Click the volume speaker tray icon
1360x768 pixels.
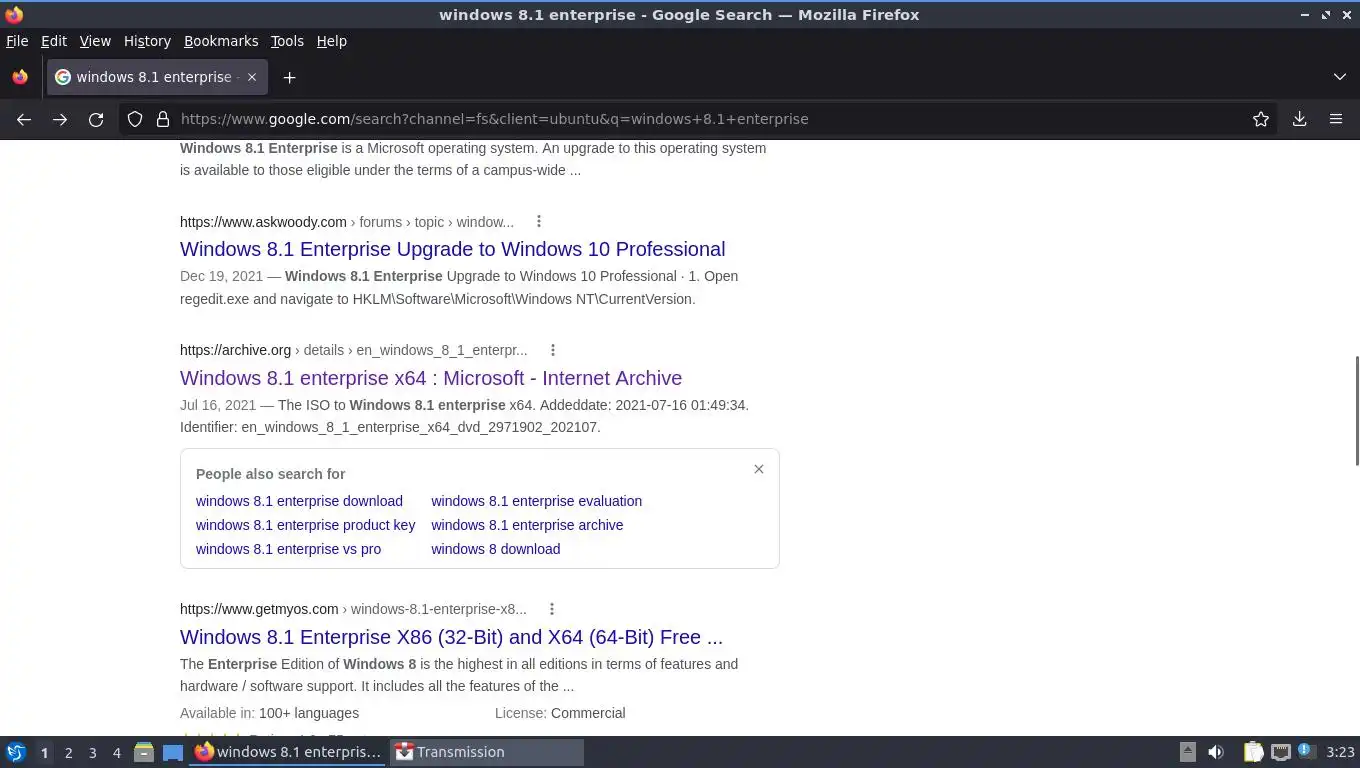click(x=1216, y=752)
